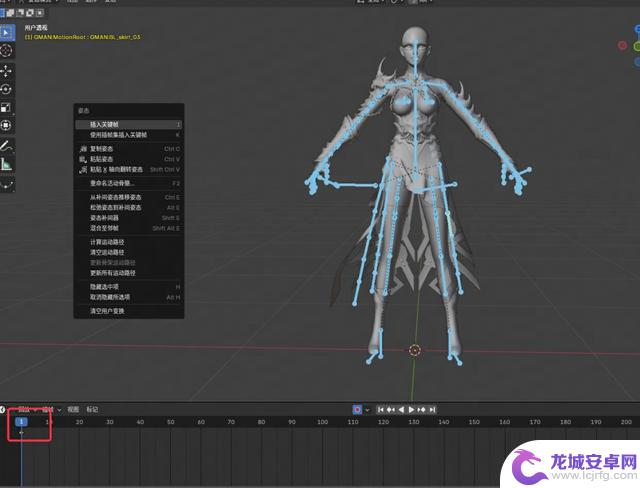Choose 松弛姿态到补间姿态 menu entry
Image resolution: width=640 pixels, height=488 pixels.
click(x=129, y=207)
